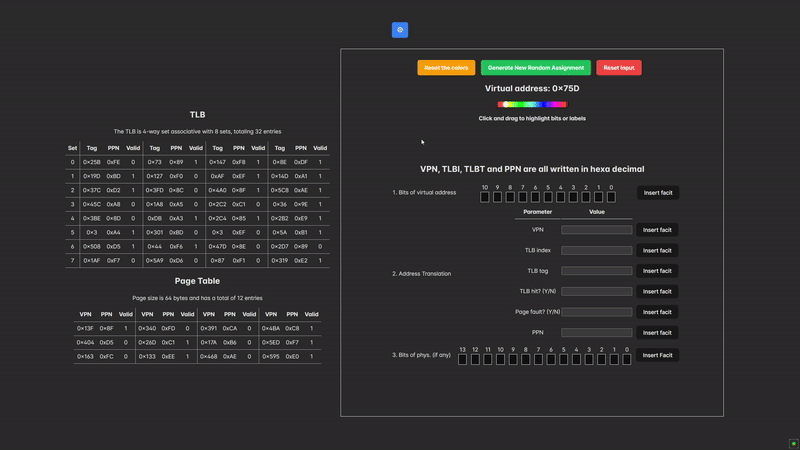
Task: Select virtual address bit 10 box
Action: (x=485, y=197)
